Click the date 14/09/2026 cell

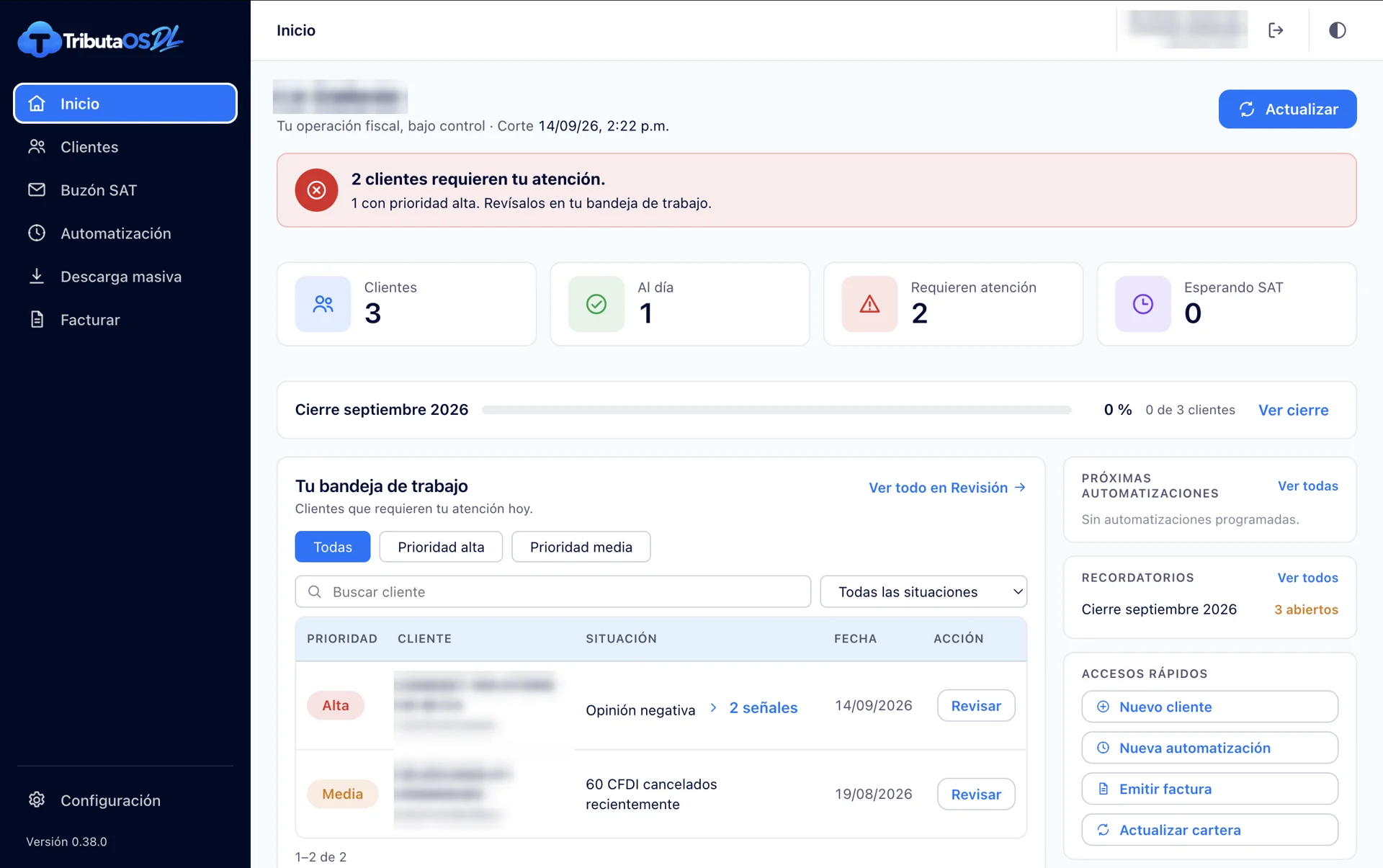tap(874, 705)
